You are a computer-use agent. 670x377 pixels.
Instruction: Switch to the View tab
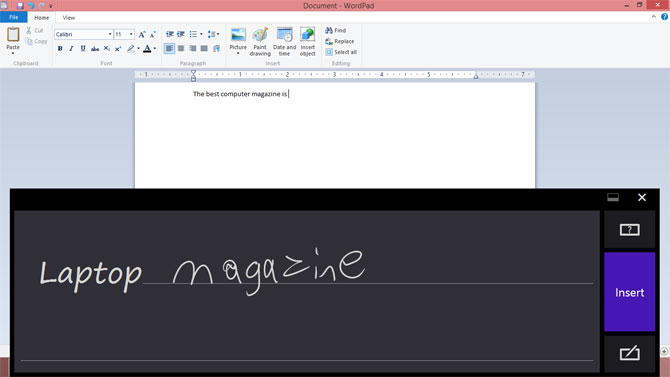68,18
